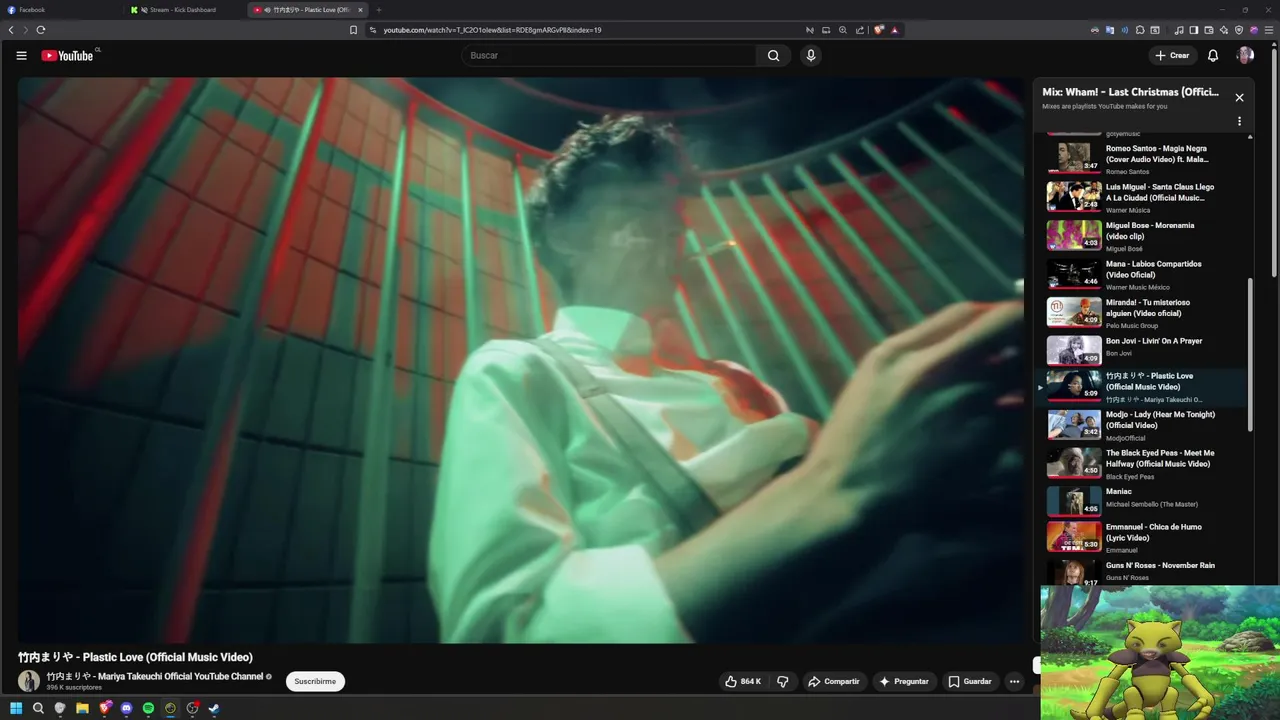
Task: Dislike the video with the thumbs-down
Action: click(x=783, y=681)
